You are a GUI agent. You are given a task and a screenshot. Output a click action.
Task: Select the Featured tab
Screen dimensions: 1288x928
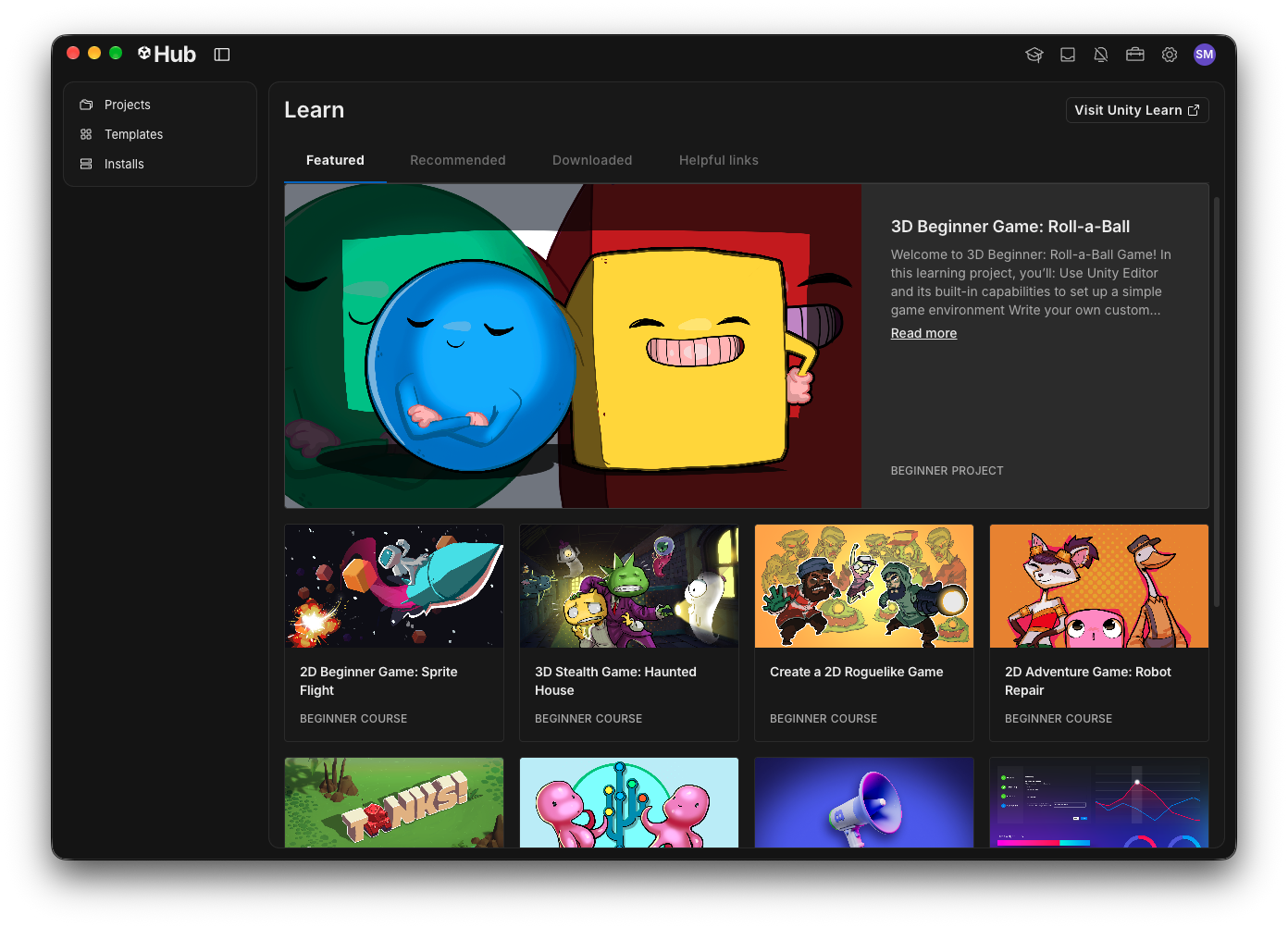tap(335, 160)
